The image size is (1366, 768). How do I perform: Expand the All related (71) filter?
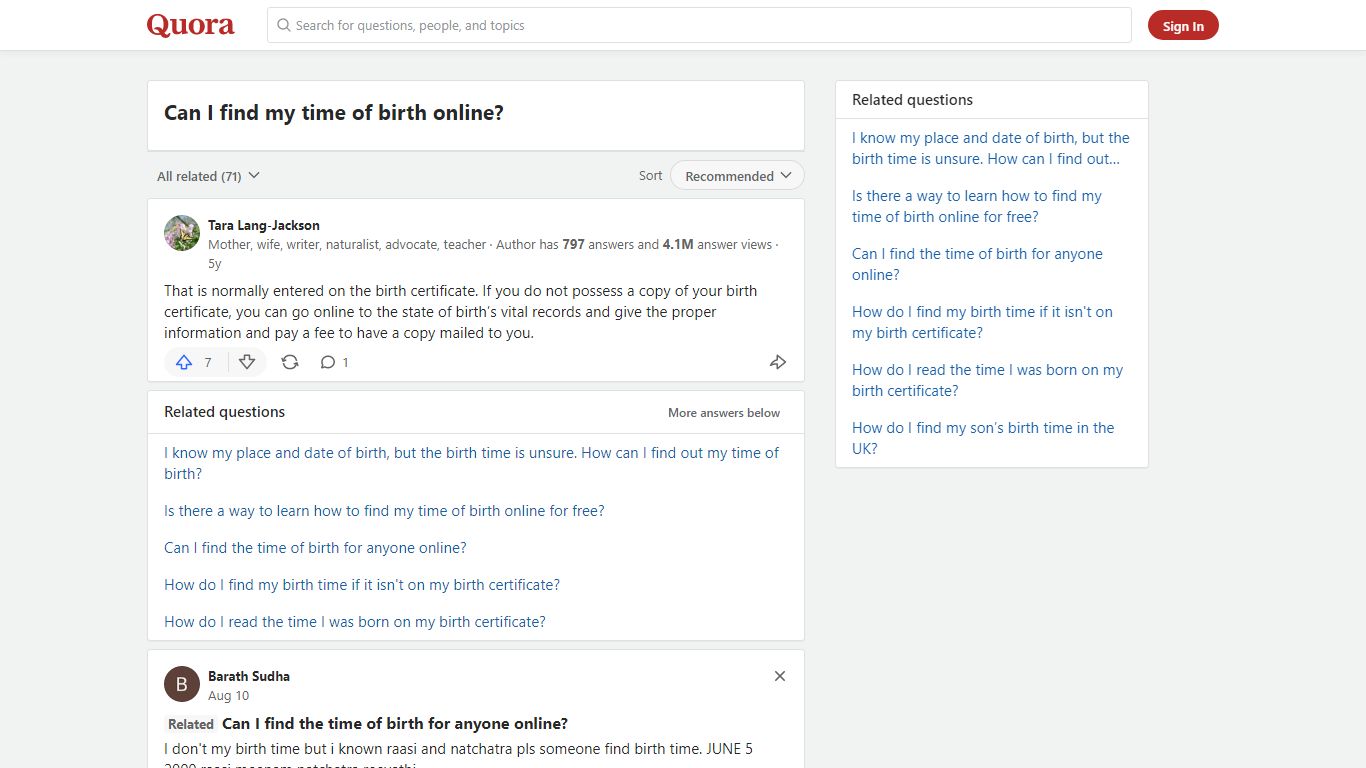click(x=208, y=176)
